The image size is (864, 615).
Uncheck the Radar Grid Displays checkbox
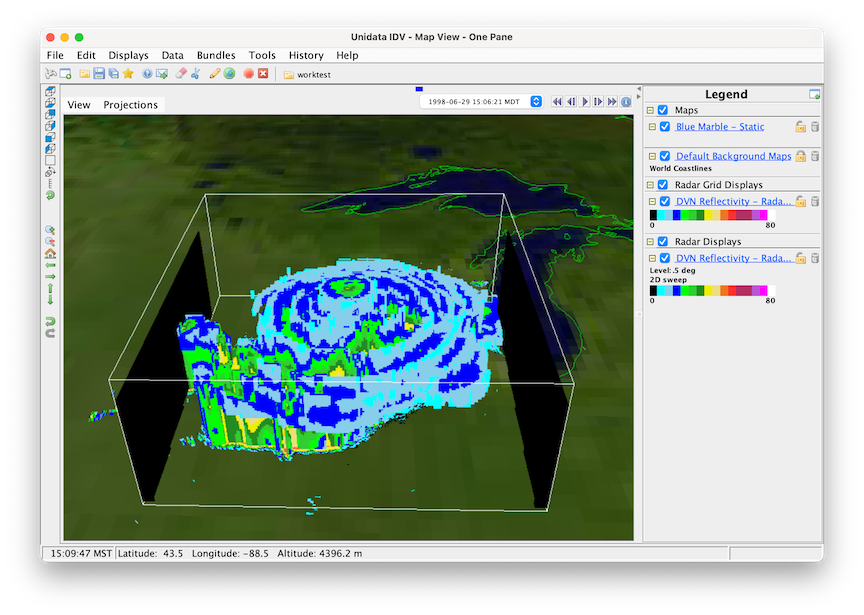coord(663,185)
